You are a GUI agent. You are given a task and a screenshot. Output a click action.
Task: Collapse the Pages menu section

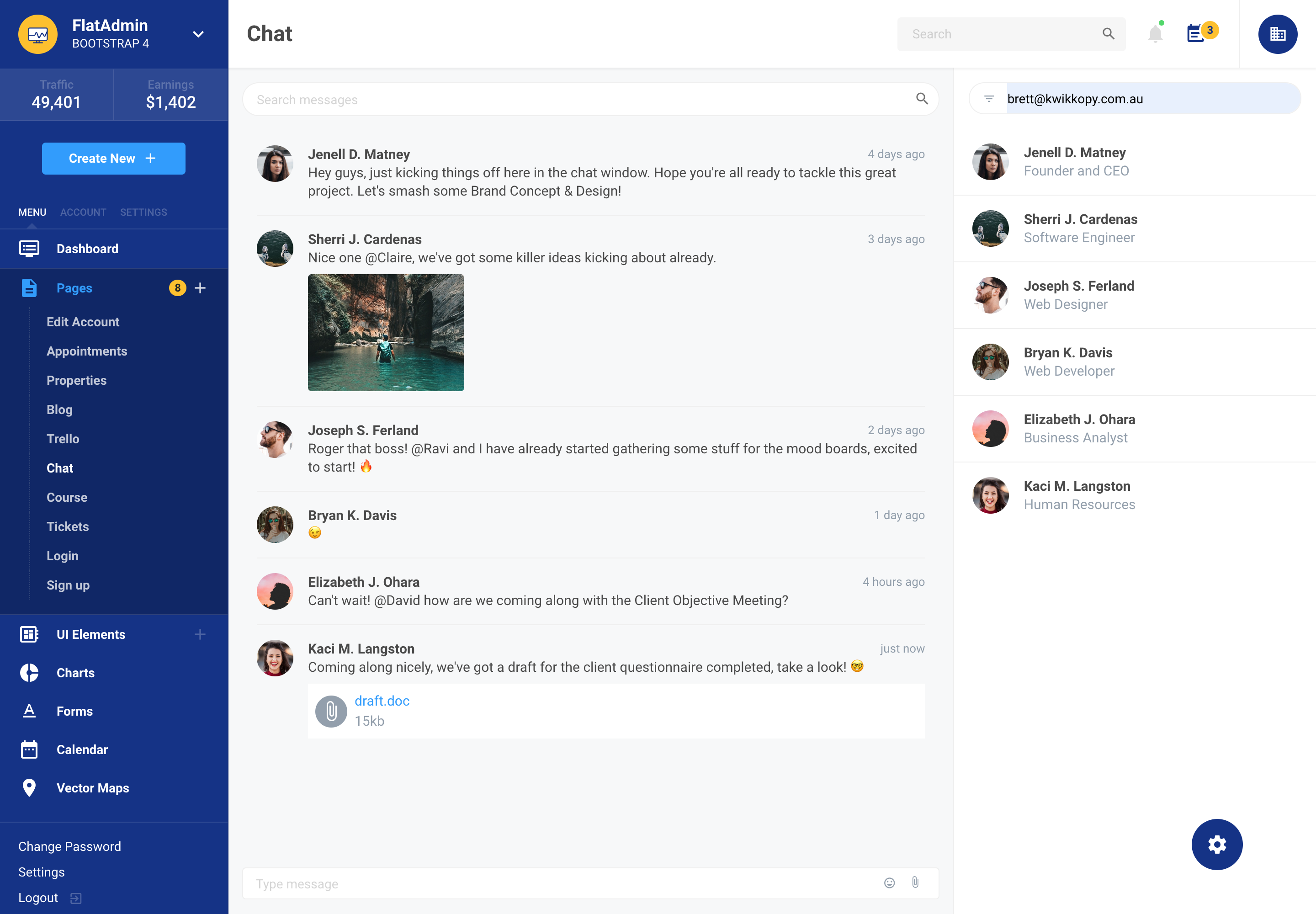(x=74, y=288)
